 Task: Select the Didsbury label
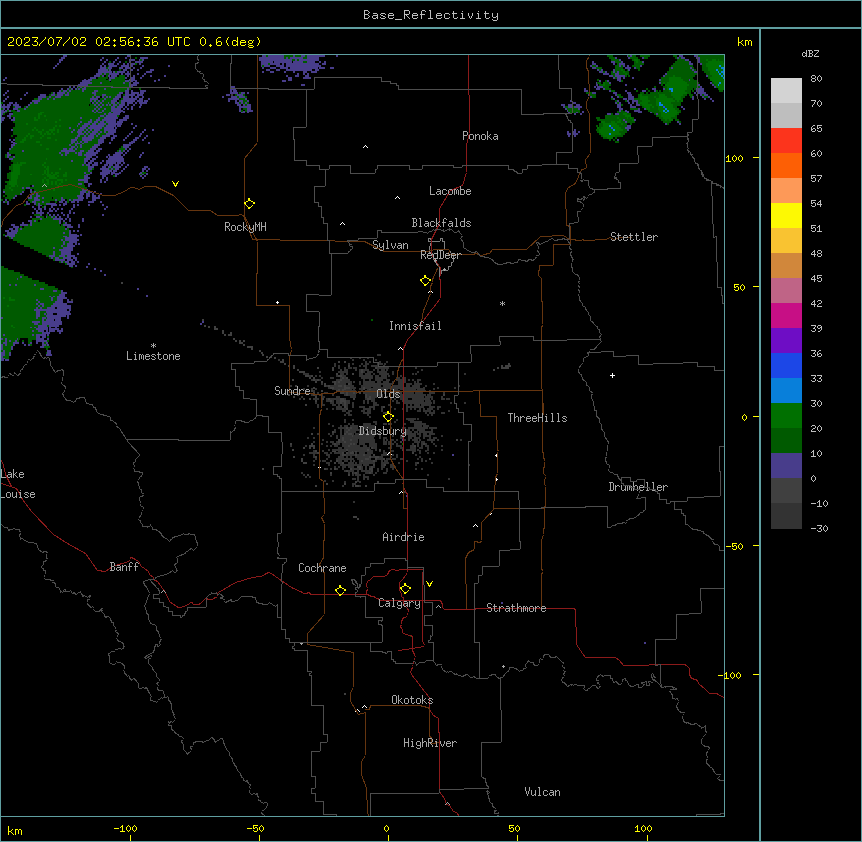point(383,431)
